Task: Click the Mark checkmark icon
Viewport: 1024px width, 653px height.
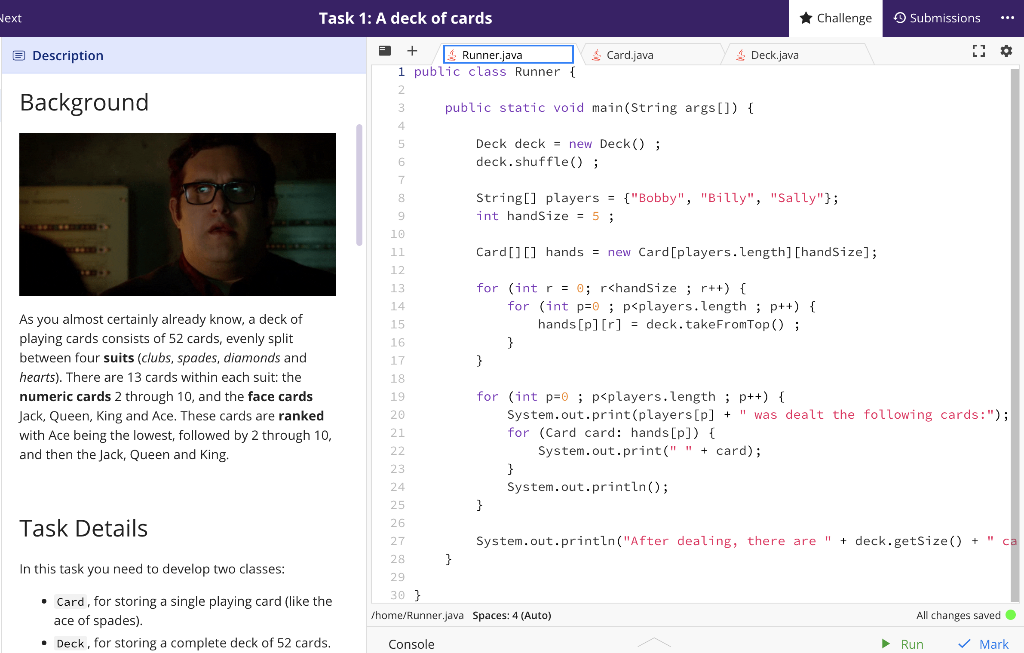Action: (x=962, y=644)
